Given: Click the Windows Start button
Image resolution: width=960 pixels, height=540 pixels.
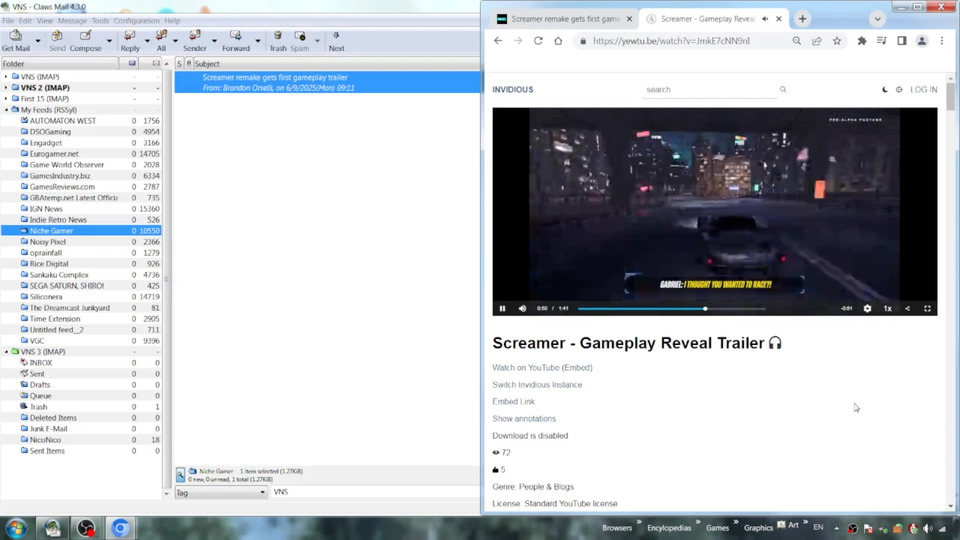Looking at the screenshot, I should [17, 528].
